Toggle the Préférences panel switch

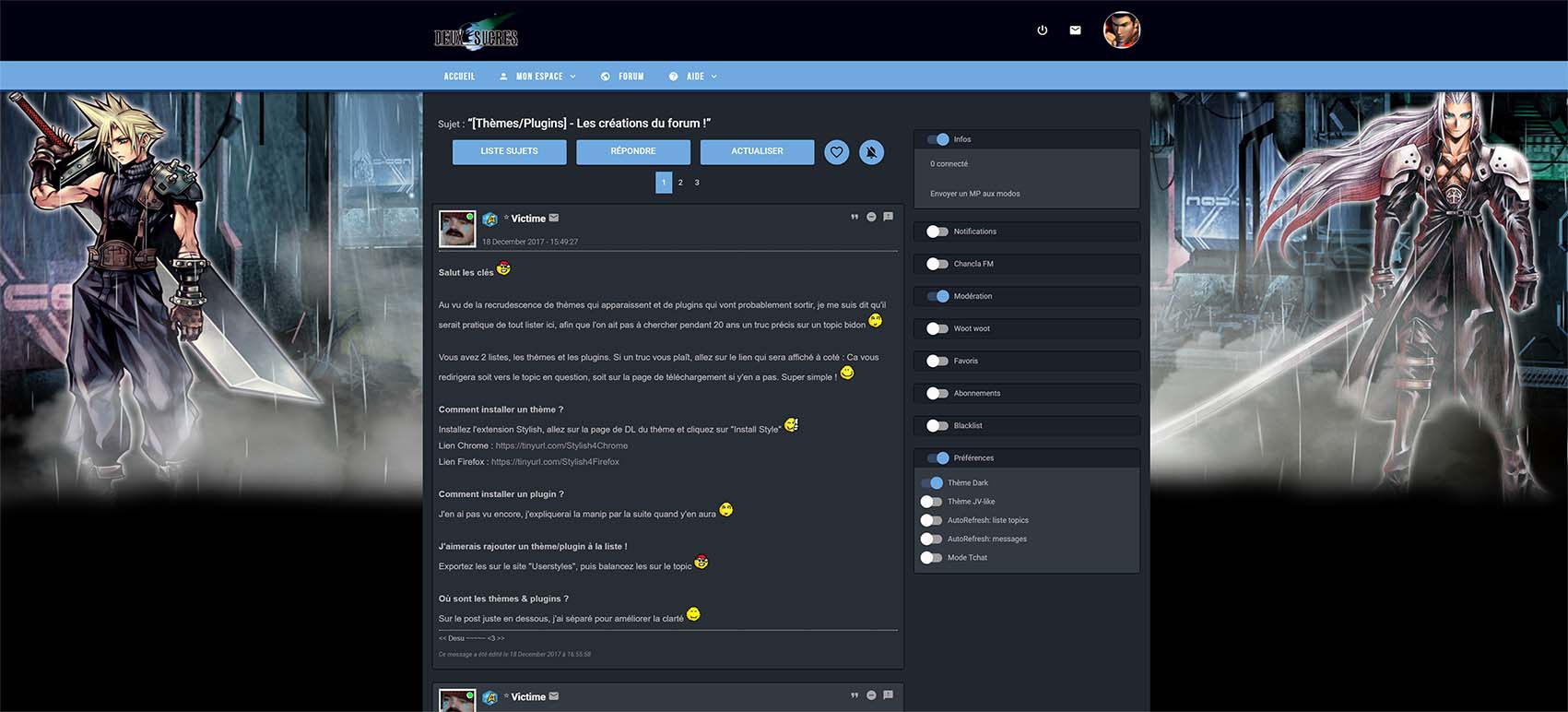pos(938,457)
